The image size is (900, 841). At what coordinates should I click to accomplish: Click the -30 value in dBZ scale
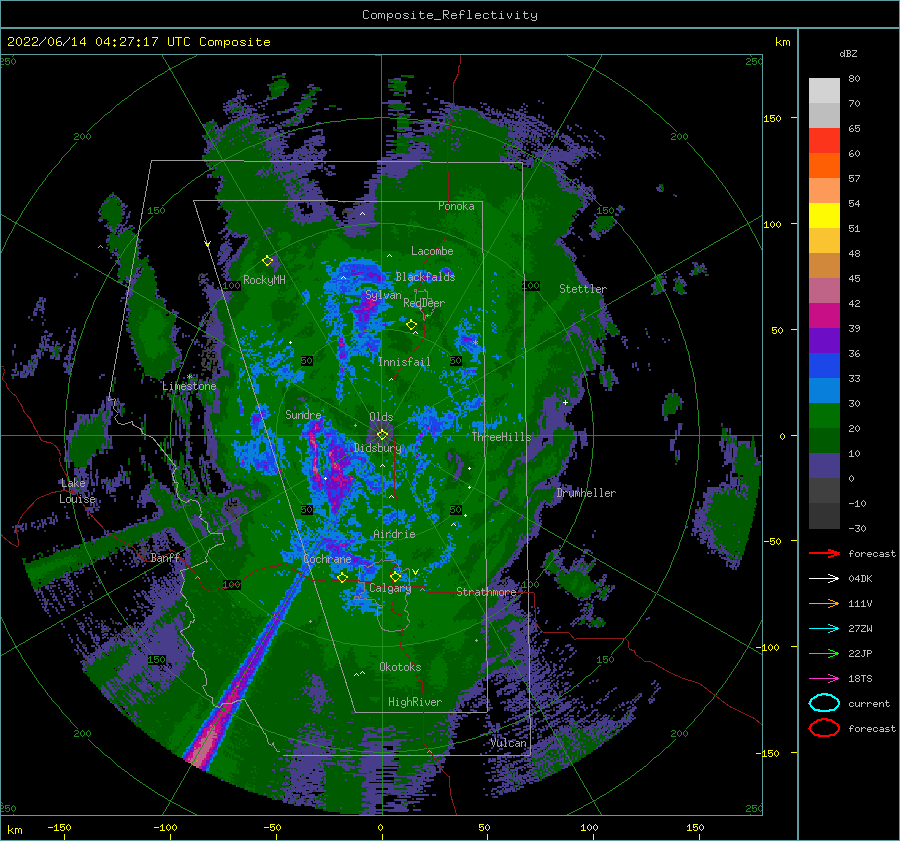857,528
